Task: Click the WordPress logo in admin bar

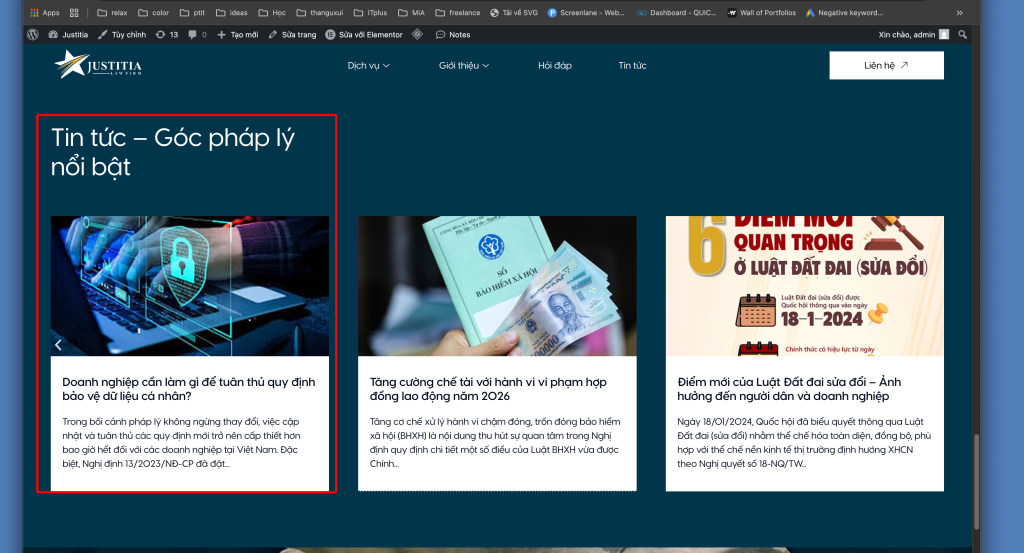Action: [33, 34]
